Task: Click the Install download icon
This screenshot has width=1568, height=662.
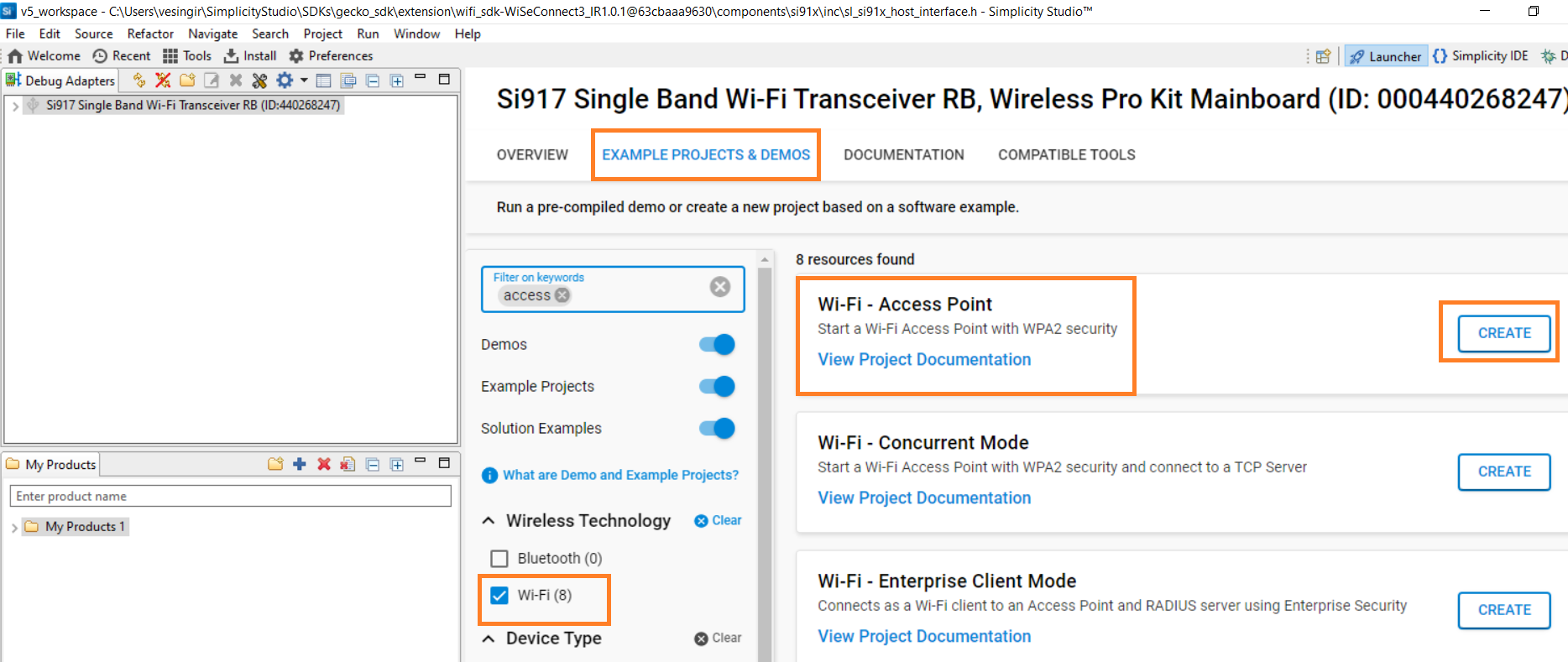Action: 231,56
